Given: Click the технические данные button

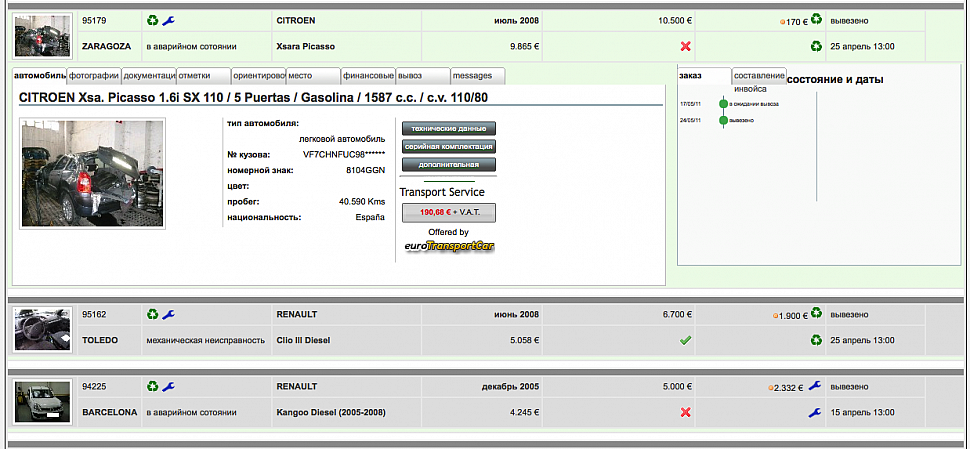Looking at the screenshot, I should click(x=449, y=129).
